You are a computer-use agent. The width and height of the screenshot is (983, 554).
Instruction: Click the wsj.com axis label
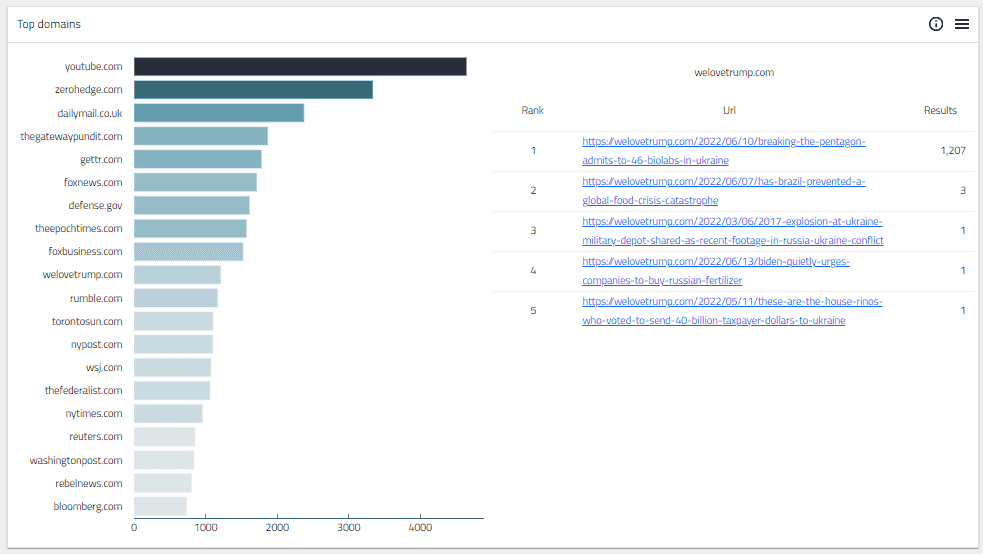[104, 368]
